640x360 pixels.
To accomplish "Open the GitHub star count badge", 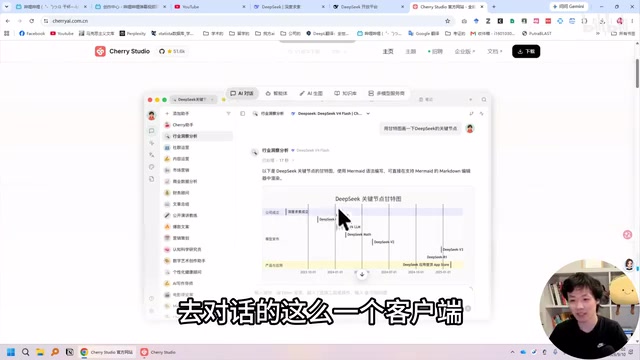I will (172, 51).
